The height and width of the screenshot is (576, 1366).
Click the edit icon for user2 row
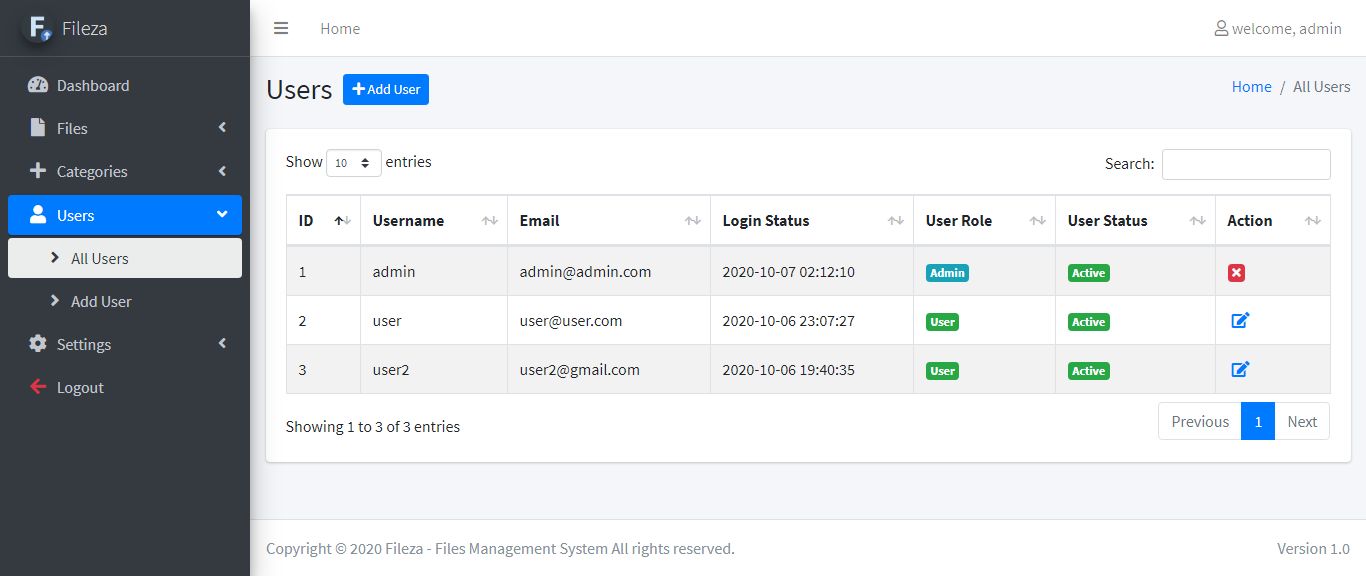pyautogui.click(x=1240, y=370)
